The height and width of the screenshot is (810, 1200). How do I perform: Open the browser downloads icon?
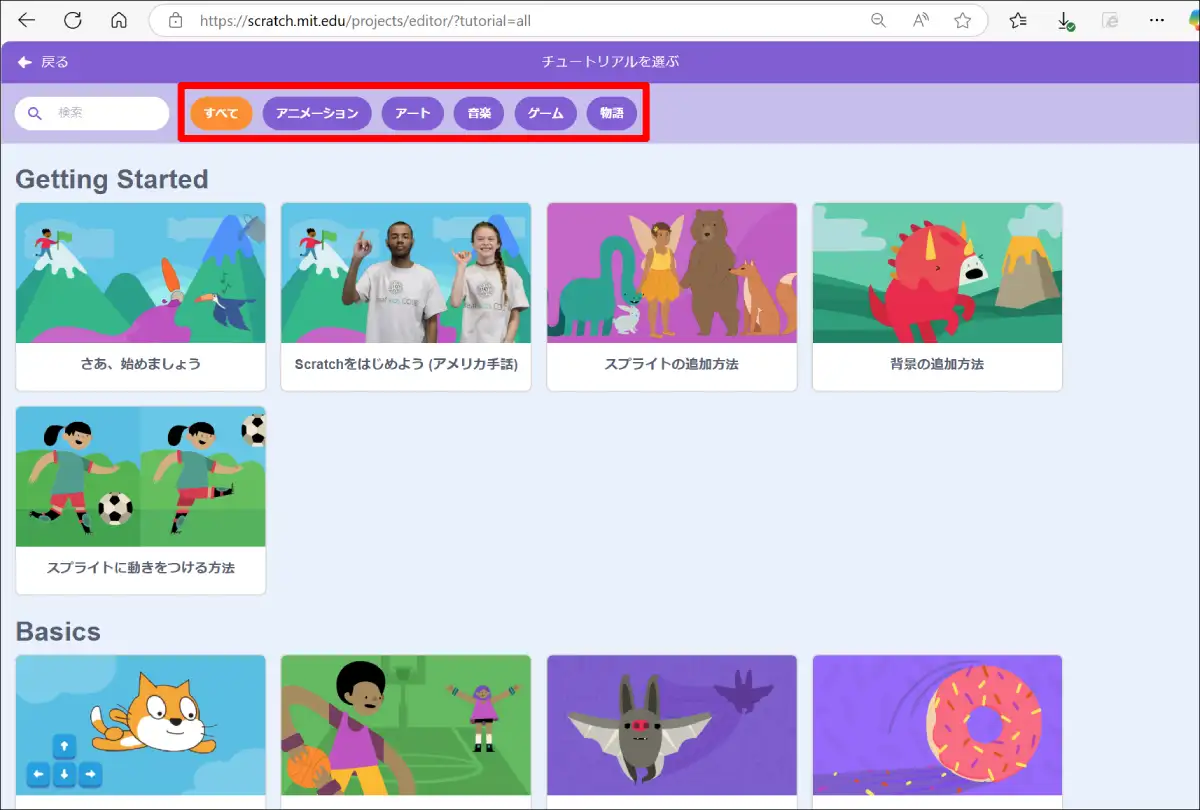click(1065, 21)
